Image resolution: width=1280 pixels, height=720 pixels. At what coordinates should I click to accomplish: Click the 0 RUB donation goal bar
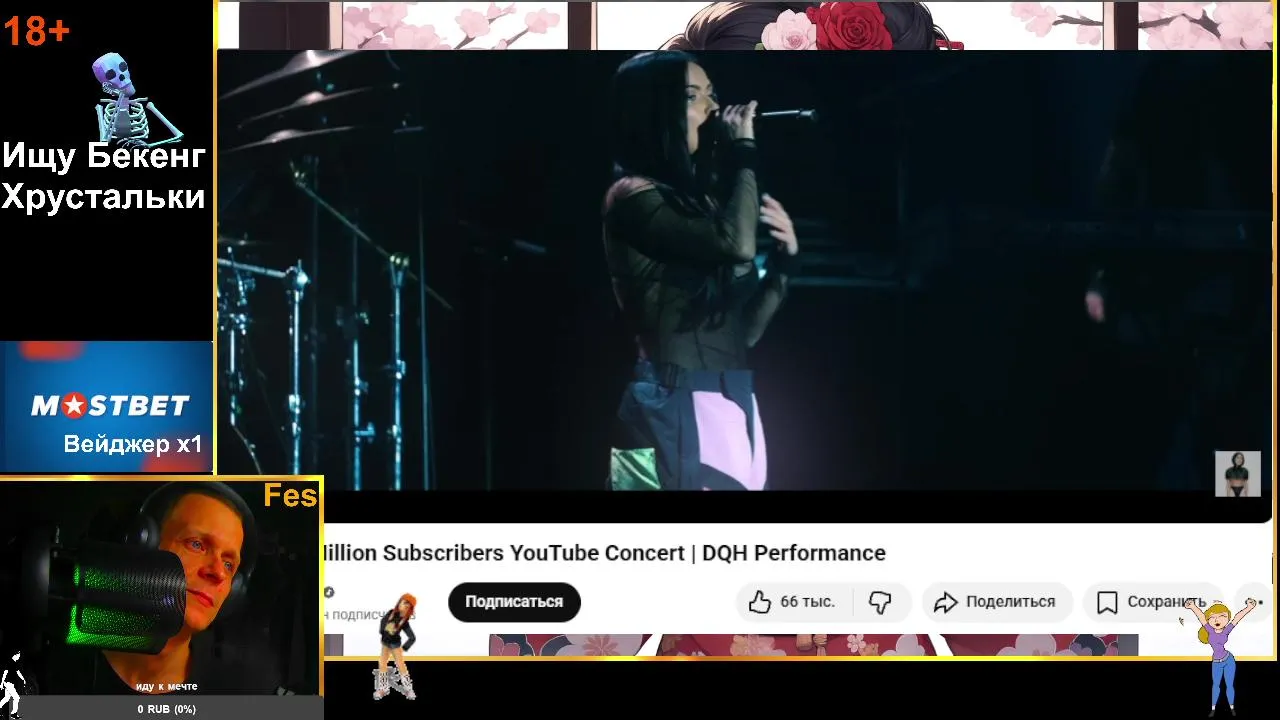tap(166, 709)
